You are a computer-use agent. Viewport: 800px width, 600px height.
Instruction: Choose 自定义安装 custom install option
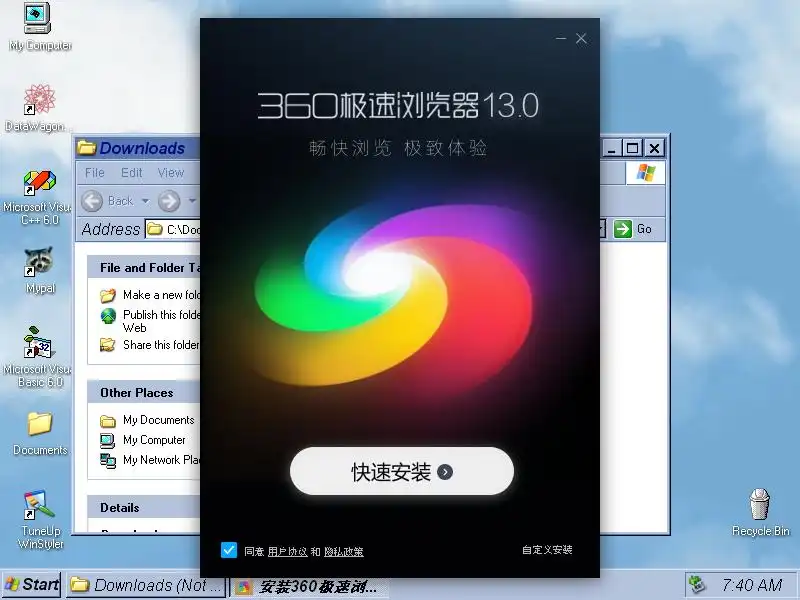tap(547, 549)
